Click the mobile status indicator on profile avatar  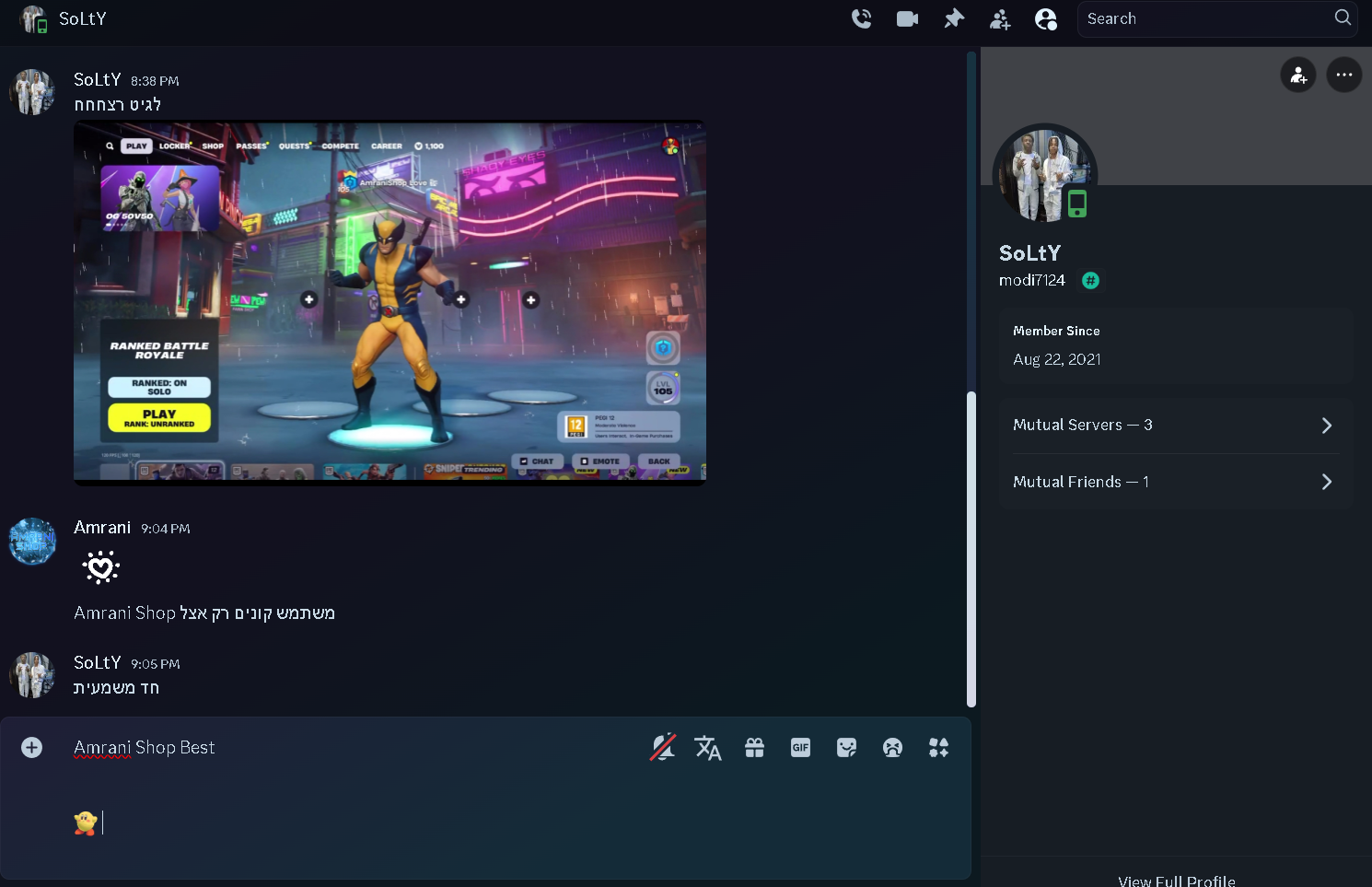(1077, 204)
